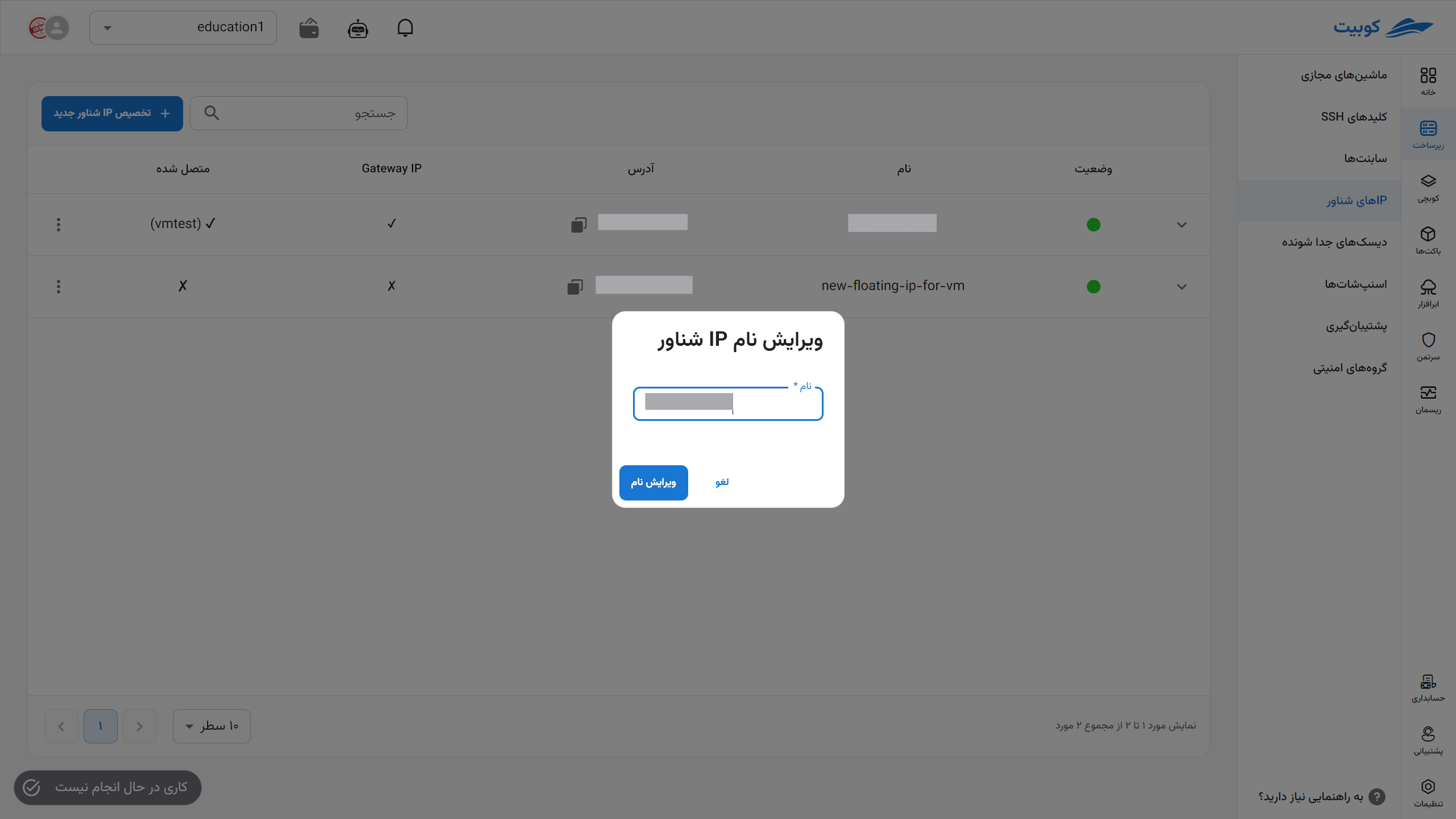Image resolution: width=1456 pixels, height=819 pixels.
Task: Click green status dot of vmtest row
Action: (x=1093, y=225)
